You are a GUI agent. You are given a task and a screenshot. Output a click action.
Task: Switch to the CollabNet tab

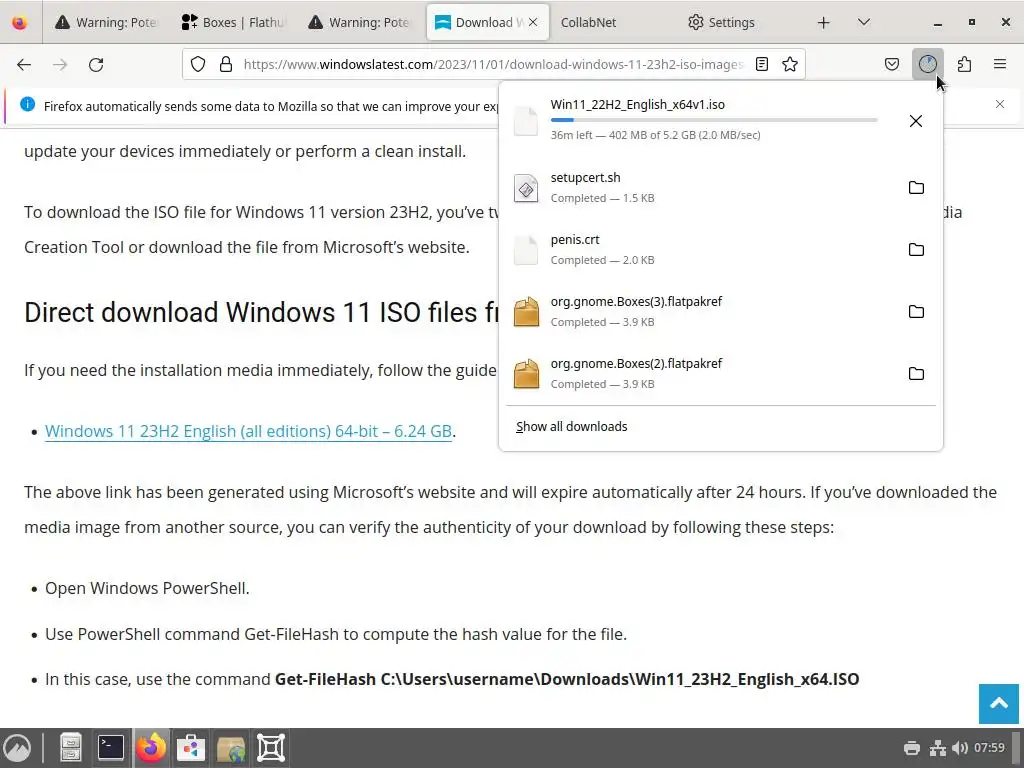pos(588,22)
